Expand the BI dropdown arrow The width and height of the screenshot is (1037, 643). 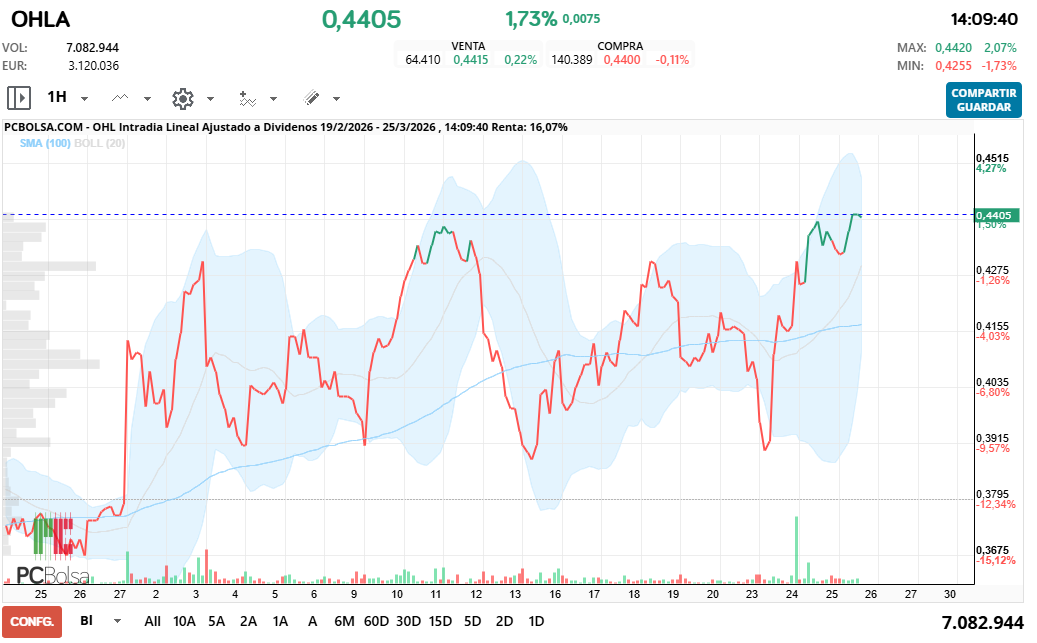118,621
